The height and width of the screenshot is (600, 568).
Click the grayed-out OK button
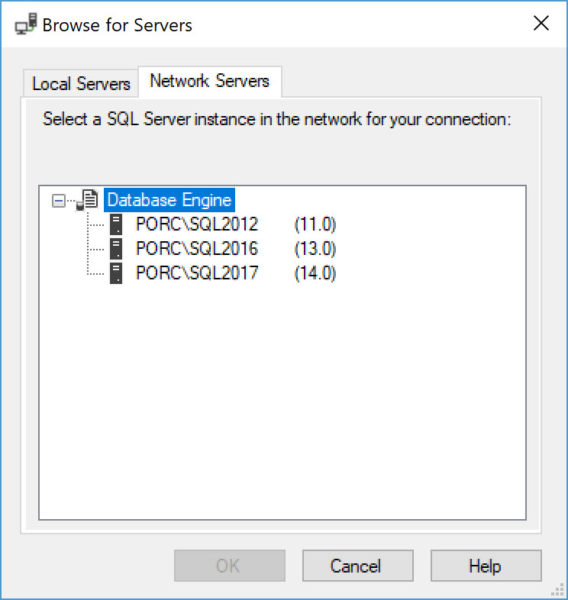pyautogui.click(x=230, y=566)
